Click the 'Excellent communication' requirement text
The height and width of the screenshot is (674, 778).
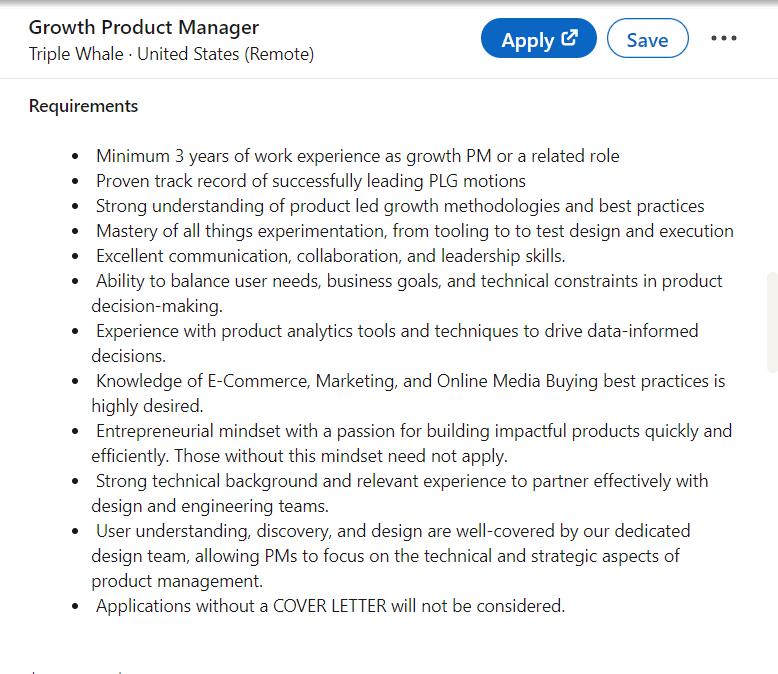click(330, 256)
